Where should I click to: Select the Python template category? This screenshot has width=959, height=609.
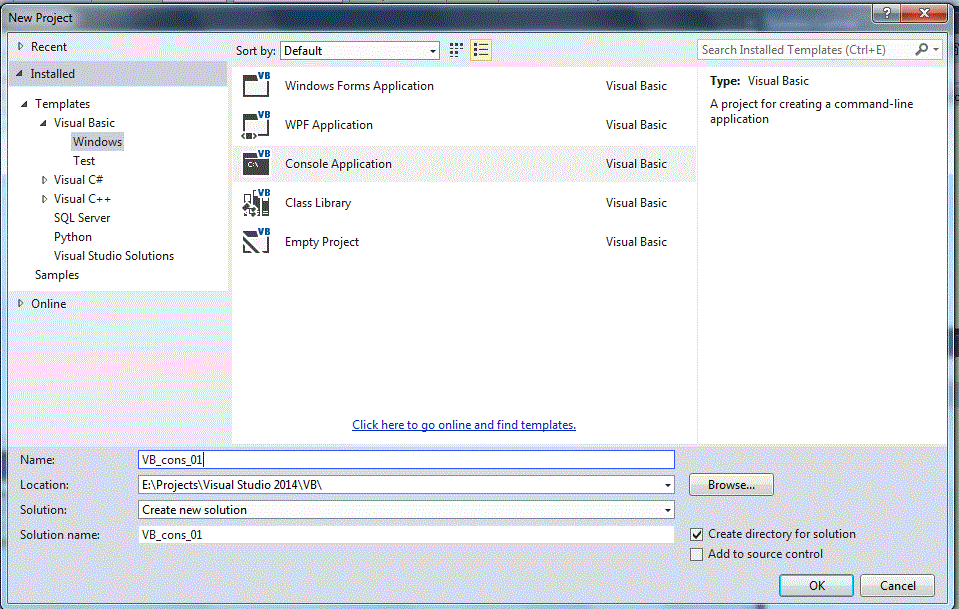coord(73,237)
